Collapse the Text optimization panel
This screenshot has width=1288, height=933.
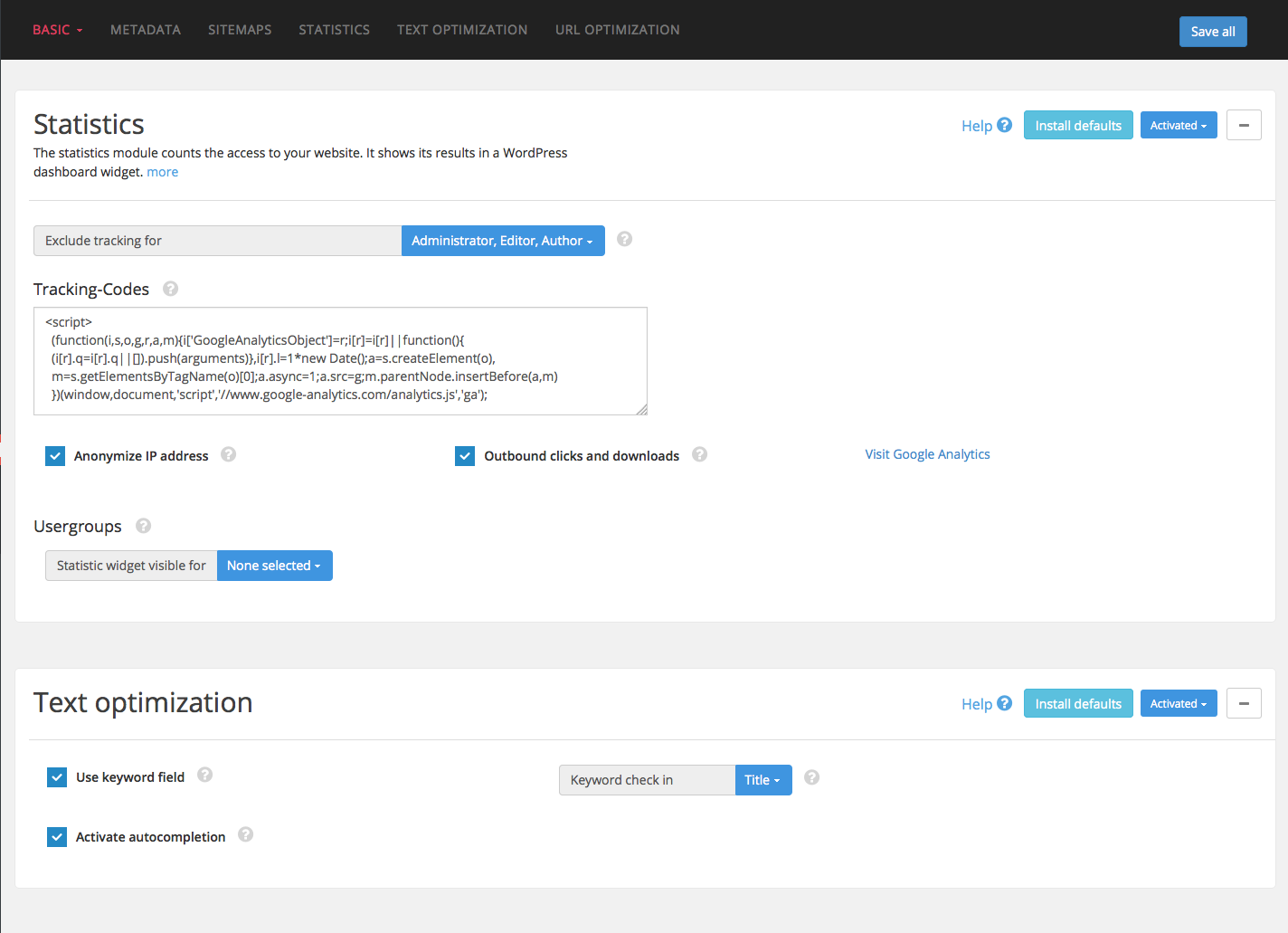(1244, 703)
